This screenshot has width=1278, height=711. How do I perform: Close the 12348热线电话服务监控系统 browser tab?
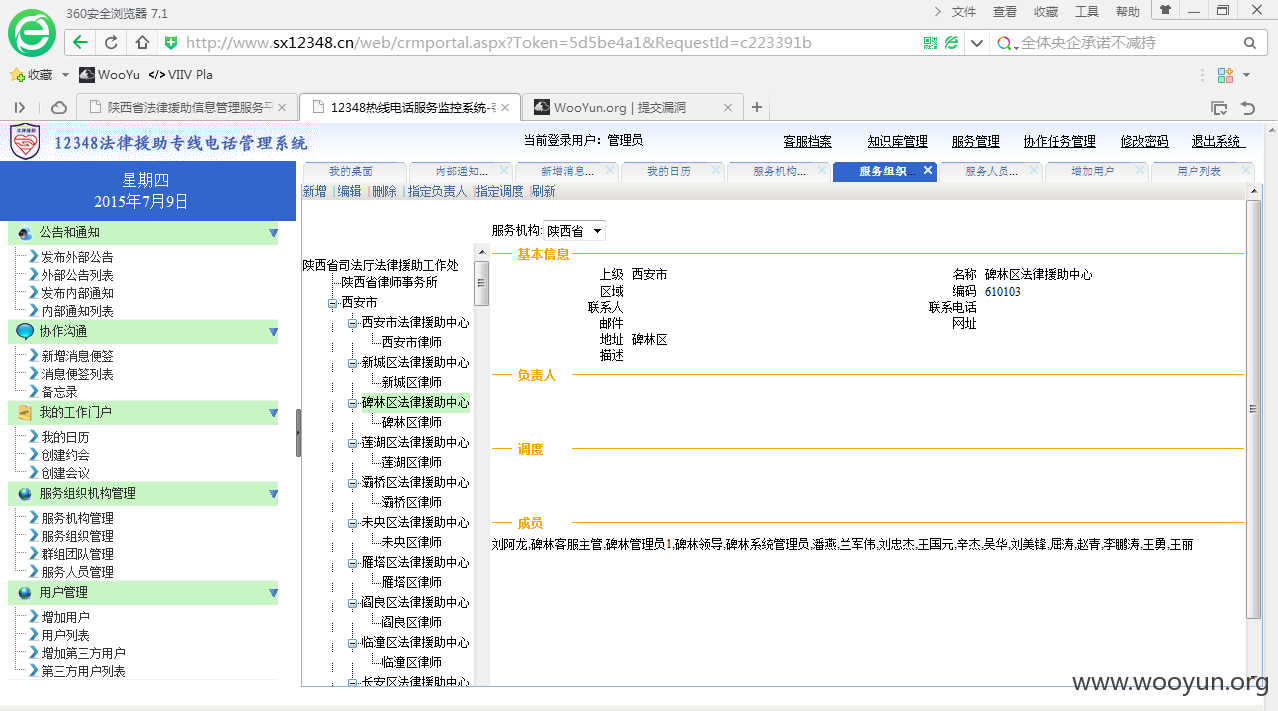click(505, 107)
